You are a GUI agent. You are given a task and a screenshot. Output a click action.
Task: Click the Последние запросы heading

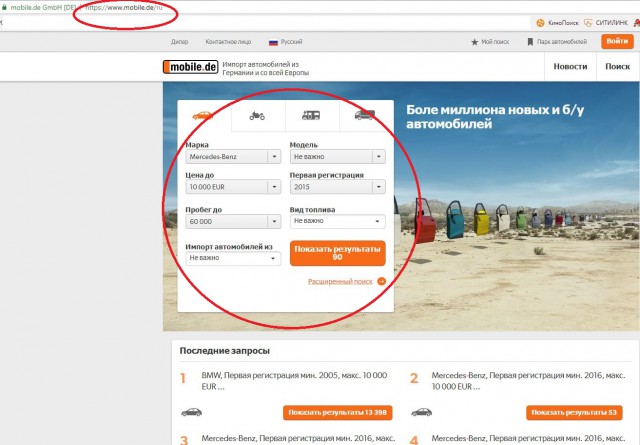click(224, 351)
